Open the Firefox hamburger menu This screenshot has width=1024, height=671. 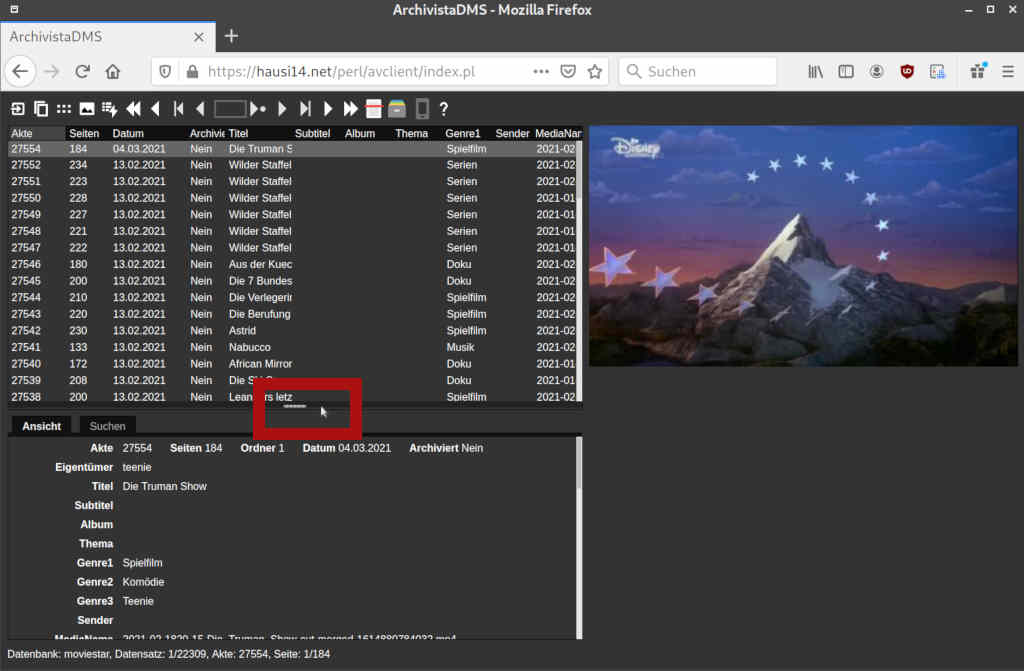click(1008, 71)
